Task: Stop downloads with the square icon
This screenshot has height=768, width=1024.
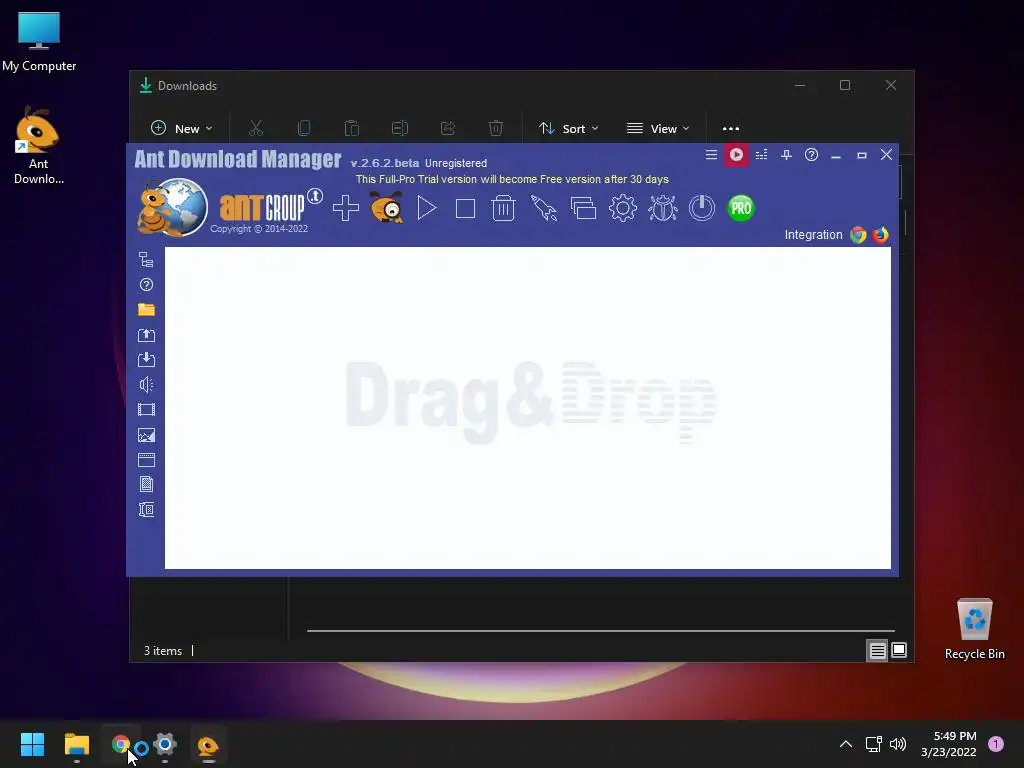Action: [x=465, y=208]
